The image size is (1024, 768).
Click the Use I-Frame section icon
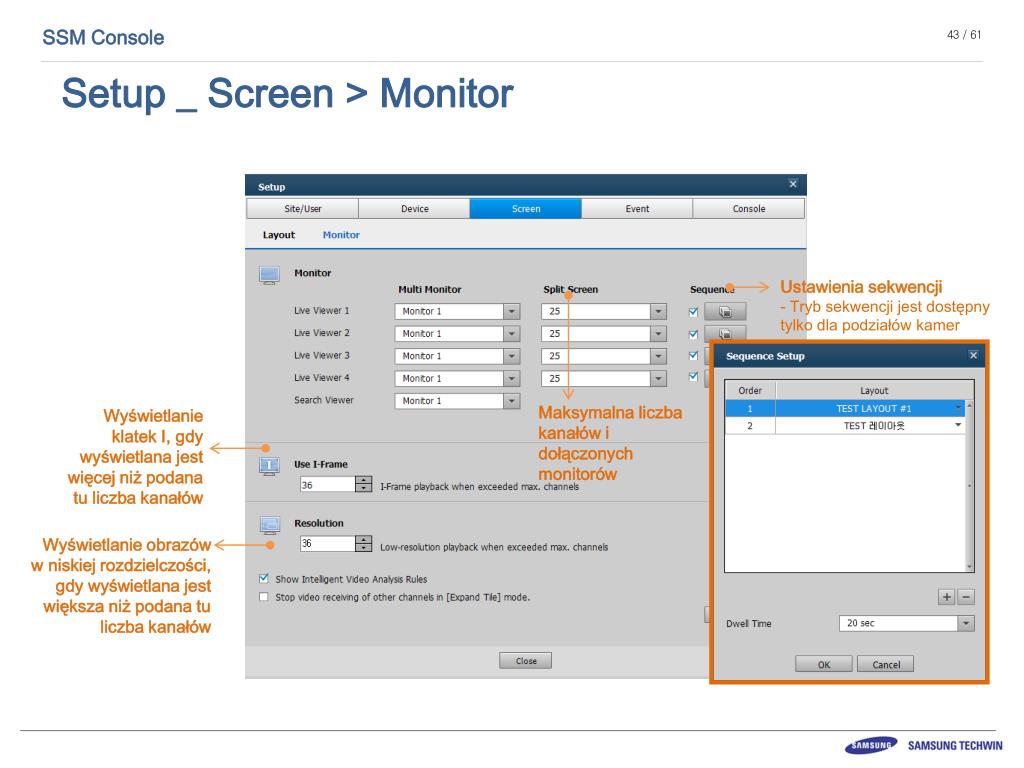click(x=269, y=466)
